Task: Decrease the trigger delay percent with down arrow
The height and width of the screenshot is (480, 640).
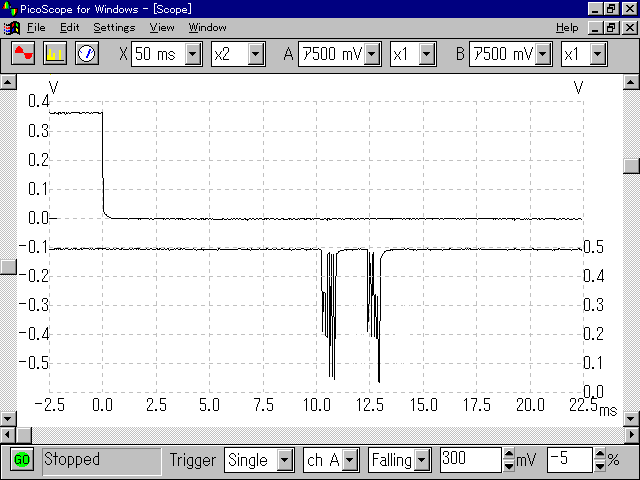Action: (x=600, y=466)
